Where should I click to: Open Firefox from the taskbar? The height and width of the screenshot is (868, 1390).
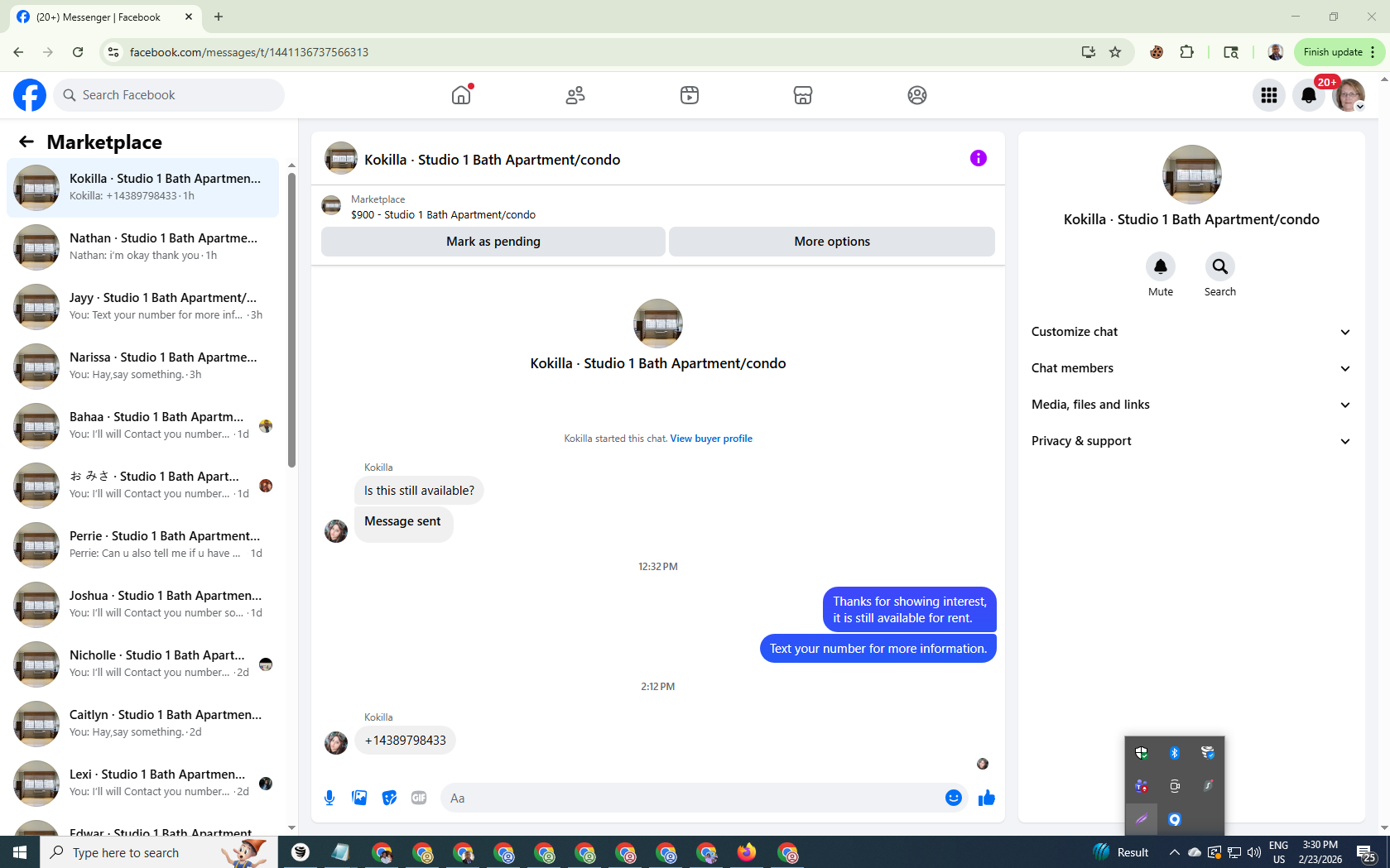pyautogui.click(x=747, y=852)
